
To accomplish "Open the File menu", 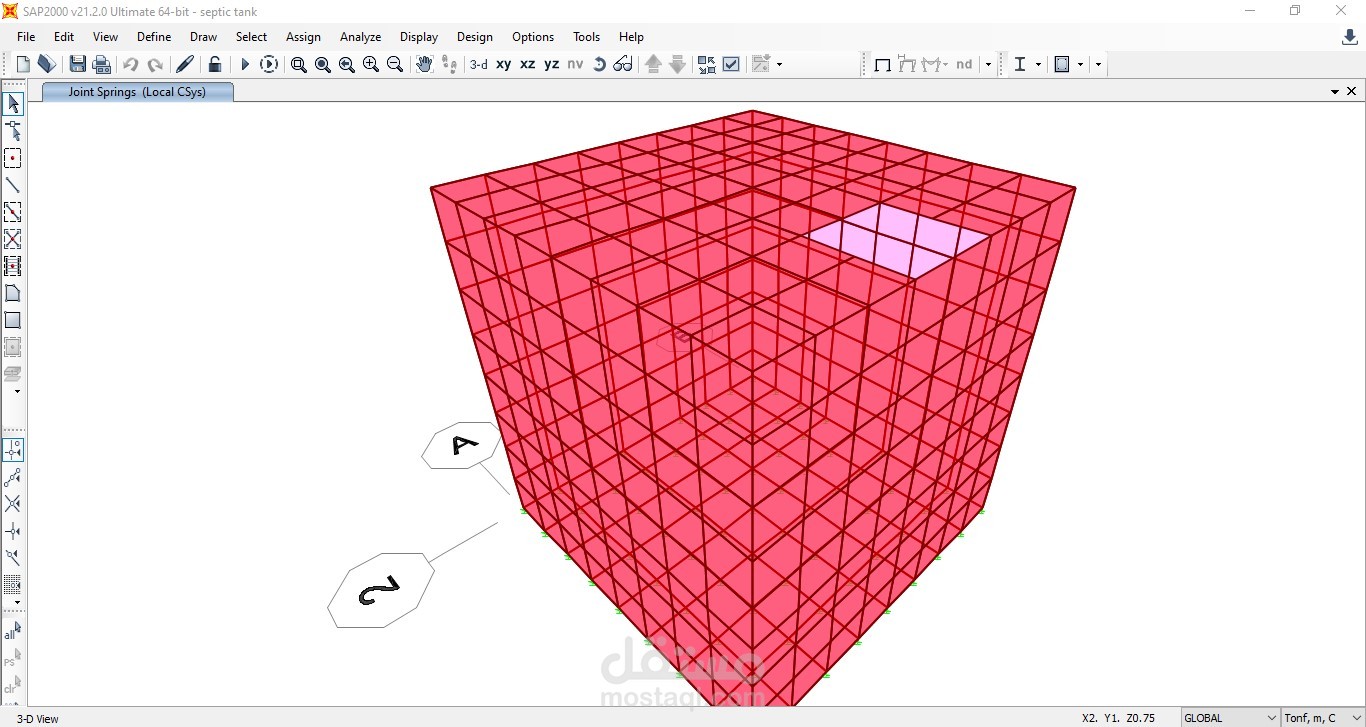I will [26, 36].
